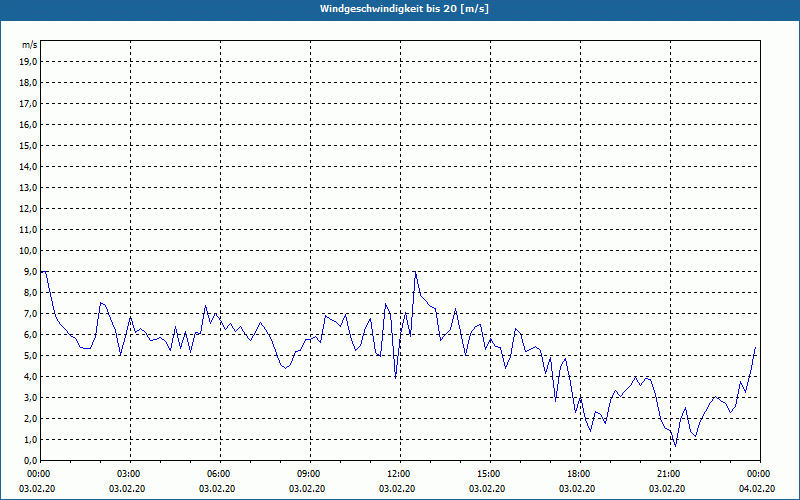
Task: Click the 03.02.20 date under 21:00
Action: (666, 489)
